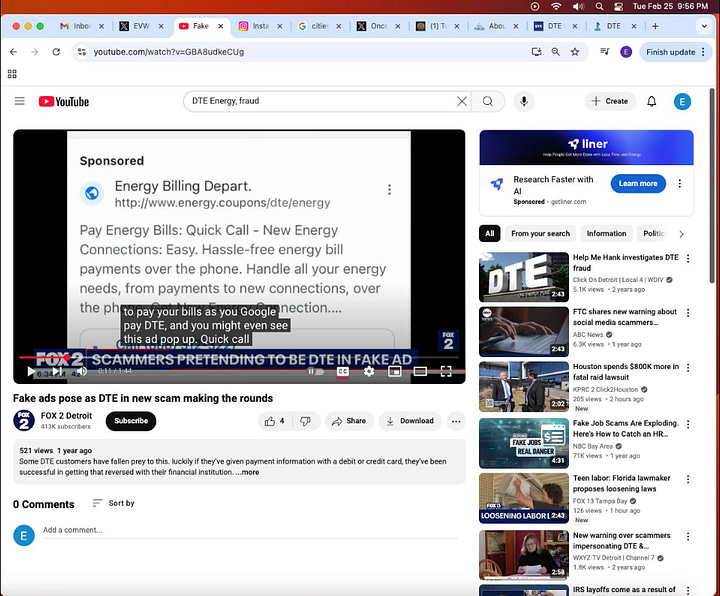720x596 pixels.
Task: Subscribe to FOX 2 Detroit
Action: (131, 421)
